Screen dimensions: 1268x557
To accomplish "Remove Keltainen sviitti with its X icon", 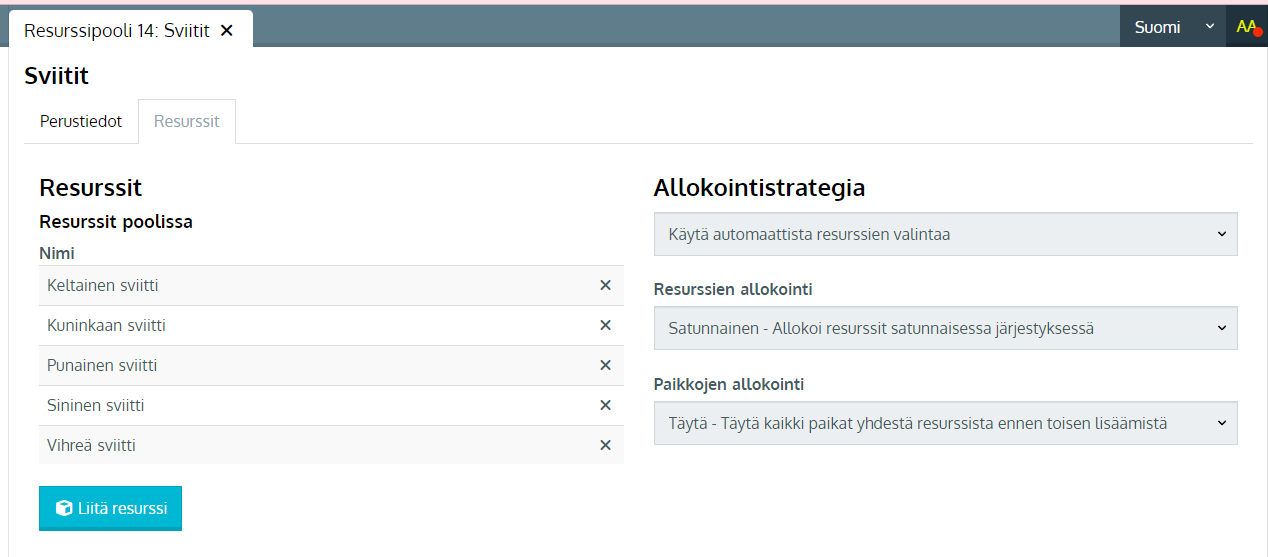I will point(605,285).
